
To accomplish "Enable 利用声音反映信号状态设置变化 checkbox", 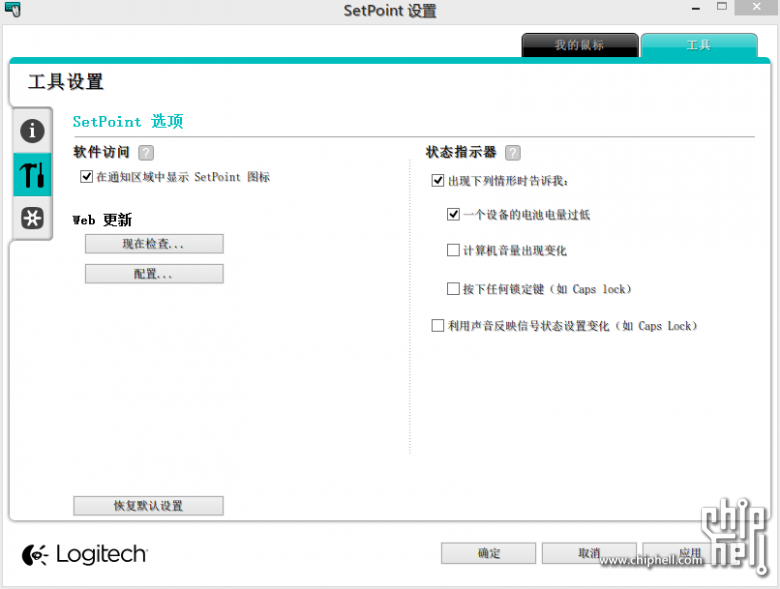I will click(438, 325).
